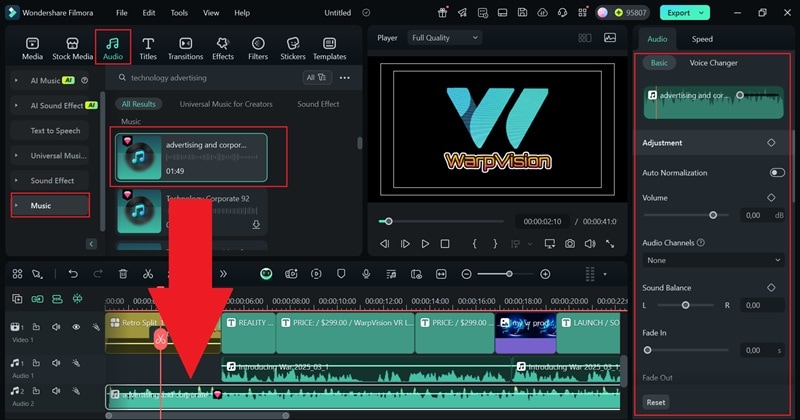Open the Filters panel
Screen dimensions: 800x420
point(258,48)
